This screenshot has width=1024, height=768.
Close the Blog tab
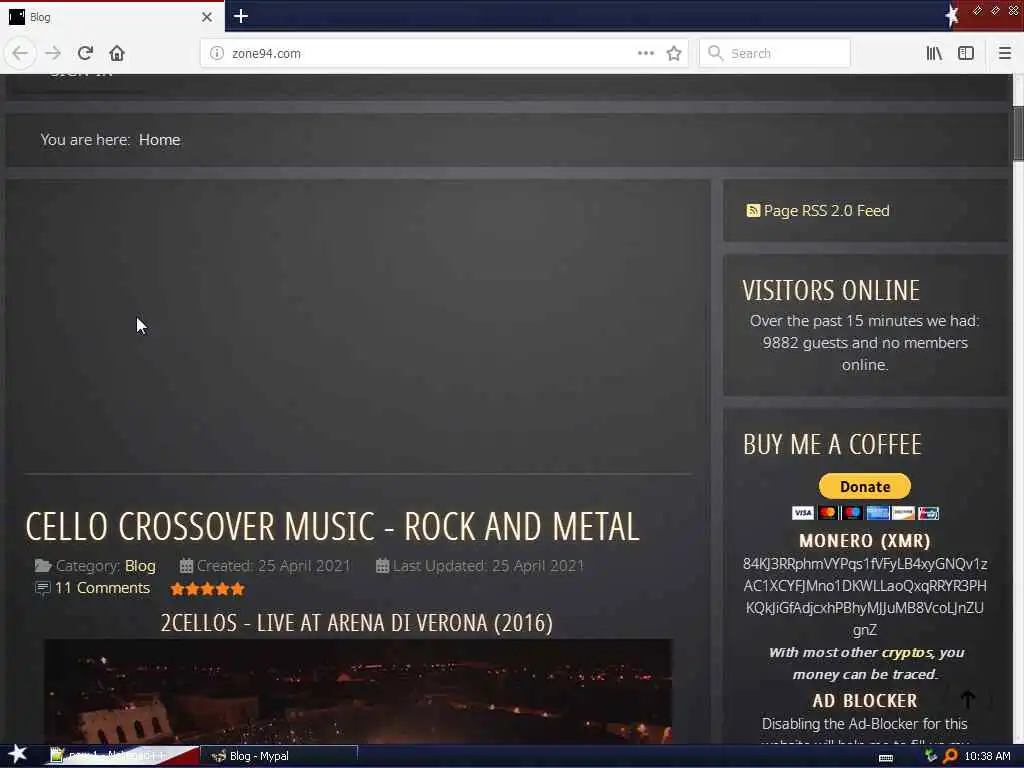point(207,17)
